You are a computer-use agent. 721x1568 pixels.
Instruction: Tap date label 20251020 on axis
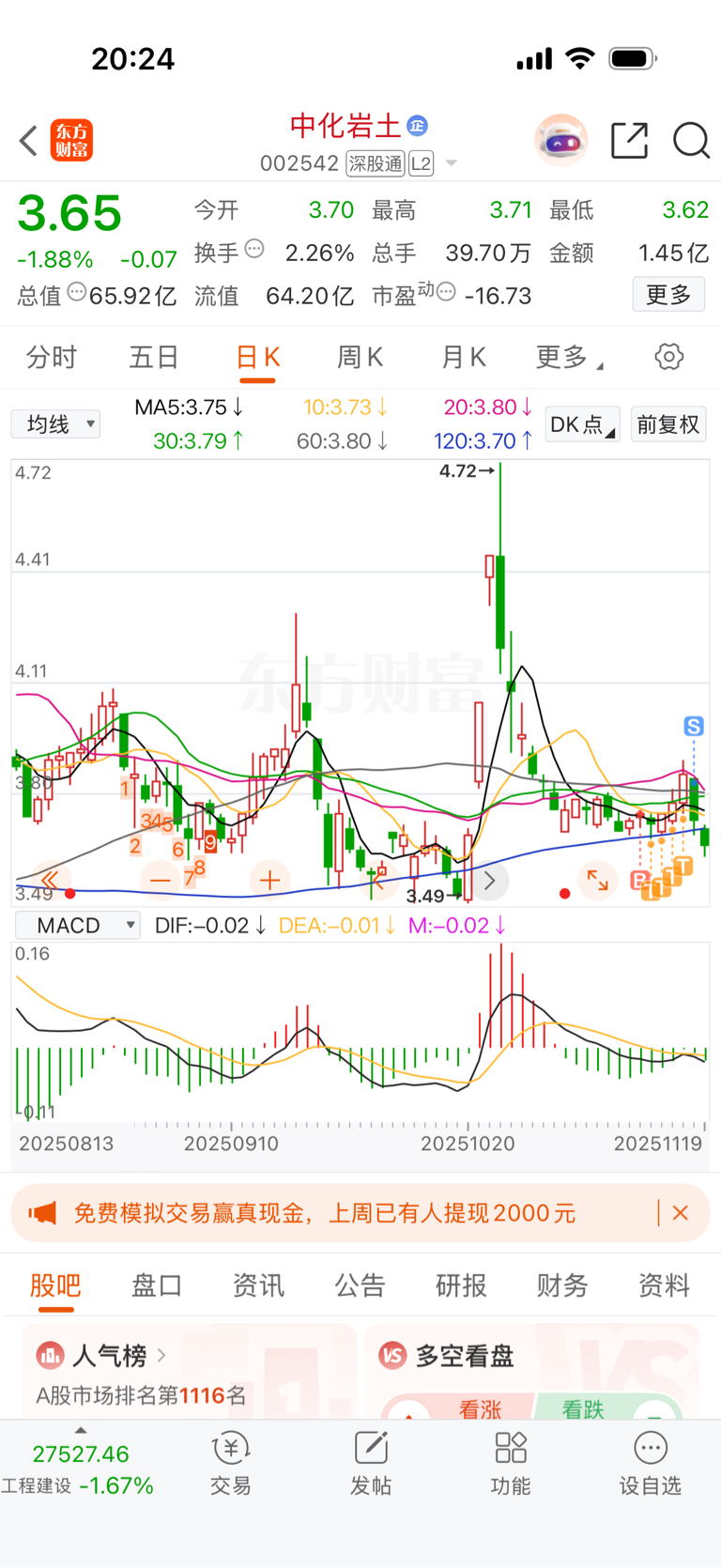[468, 1144]
